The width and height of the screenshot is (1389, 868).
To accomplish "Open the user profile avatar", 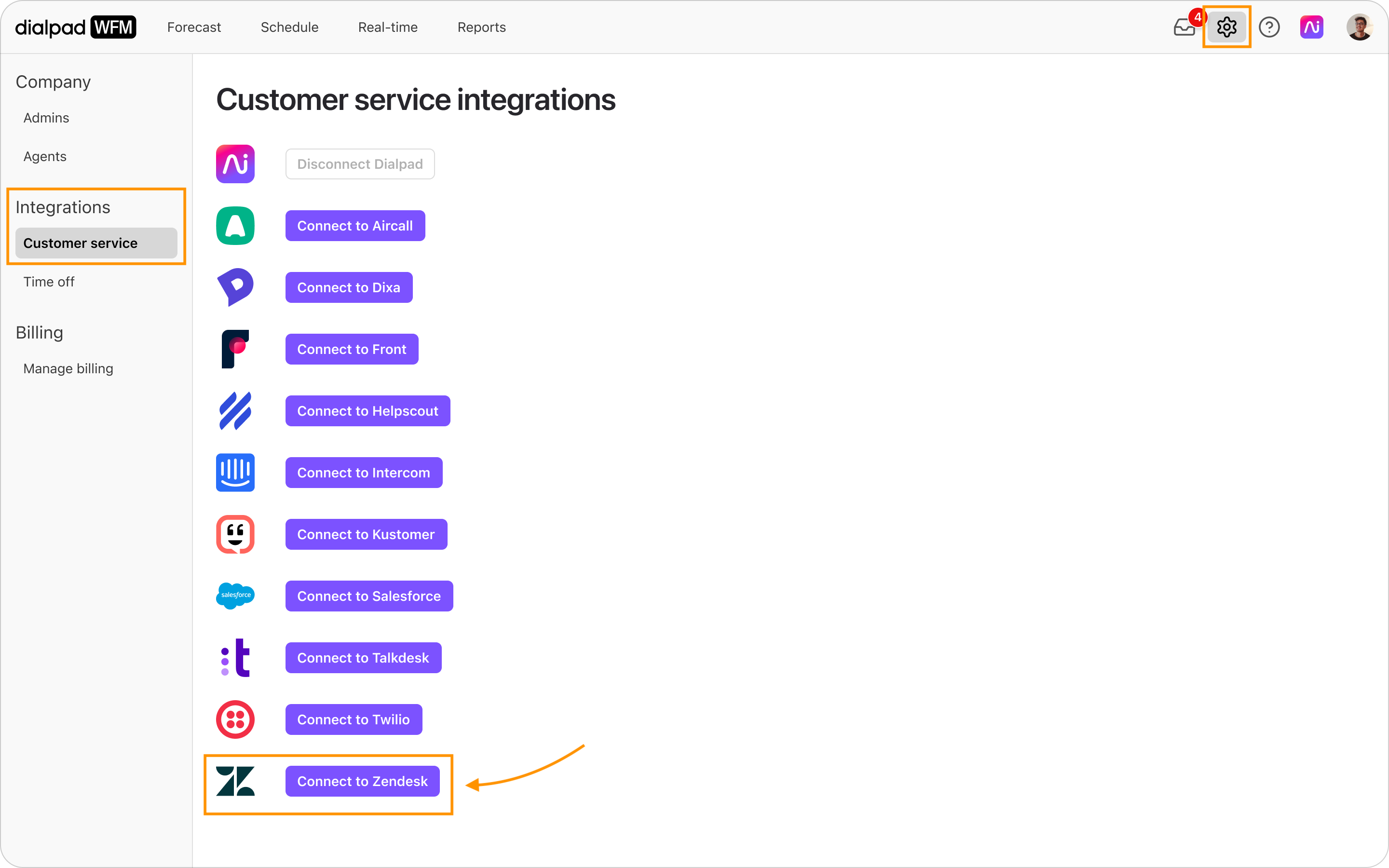I will coord(1359,27).
